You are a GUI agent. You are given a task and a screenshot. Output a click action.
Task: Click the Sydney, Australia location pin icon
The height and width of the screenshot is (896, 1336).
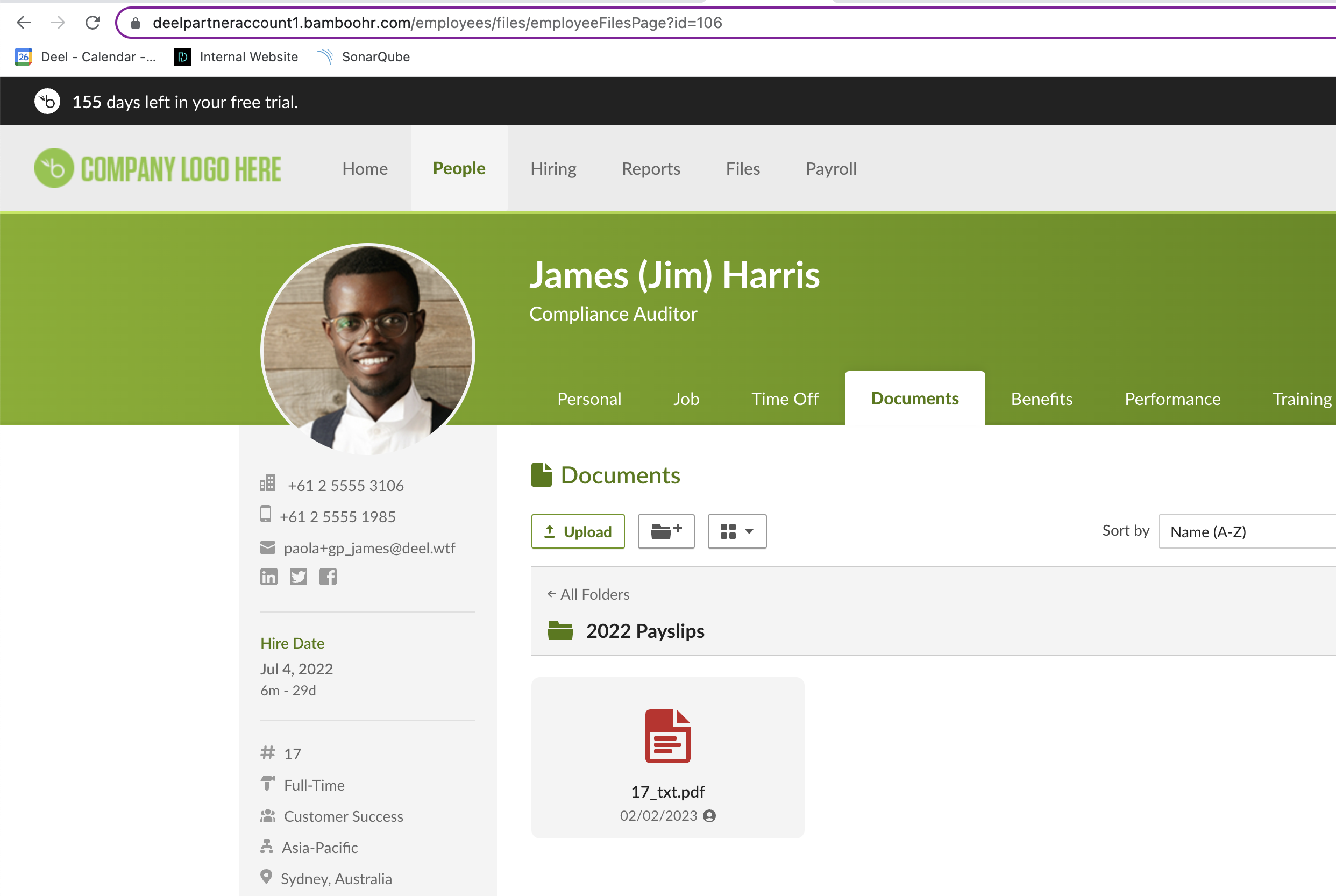(x=266, y=877)
